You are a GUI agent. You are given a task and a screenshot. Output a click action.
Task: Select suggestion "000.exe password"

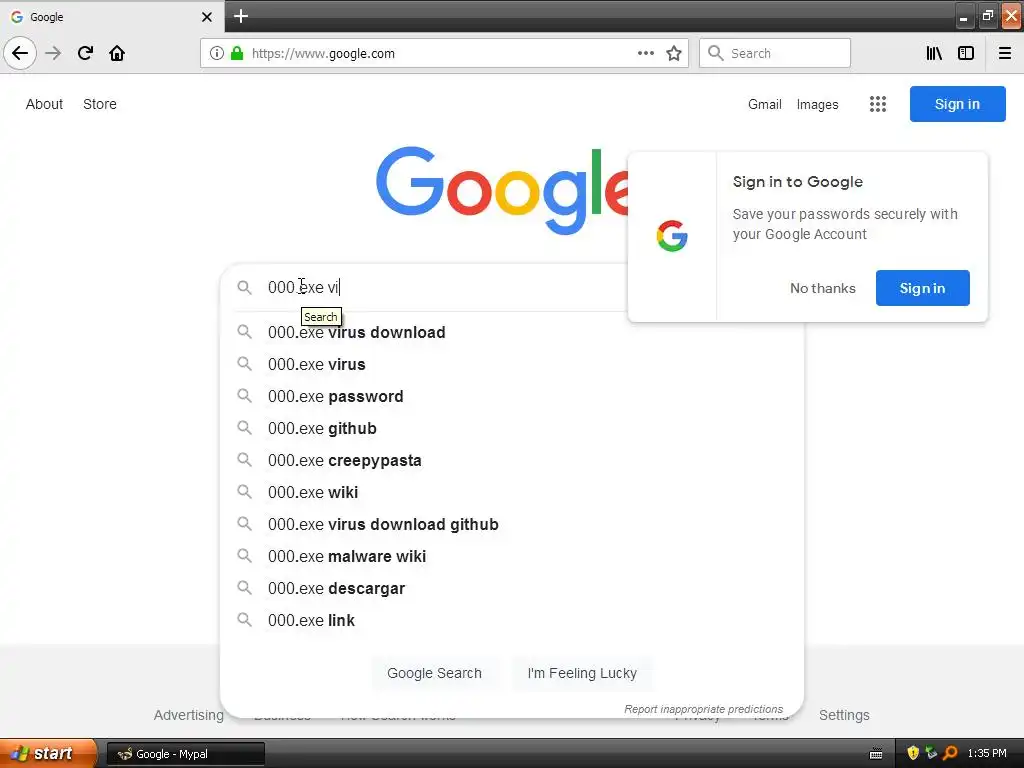pos(512,396)
